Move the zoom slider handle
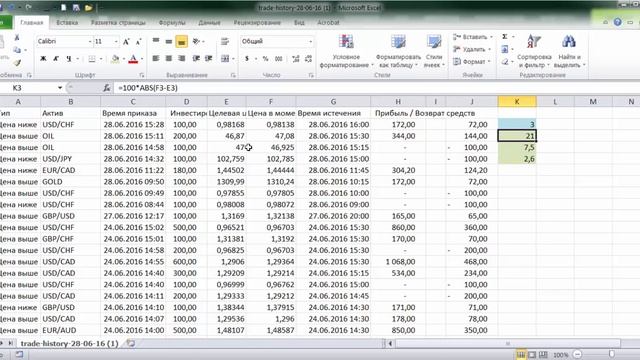 coord(611,354)
